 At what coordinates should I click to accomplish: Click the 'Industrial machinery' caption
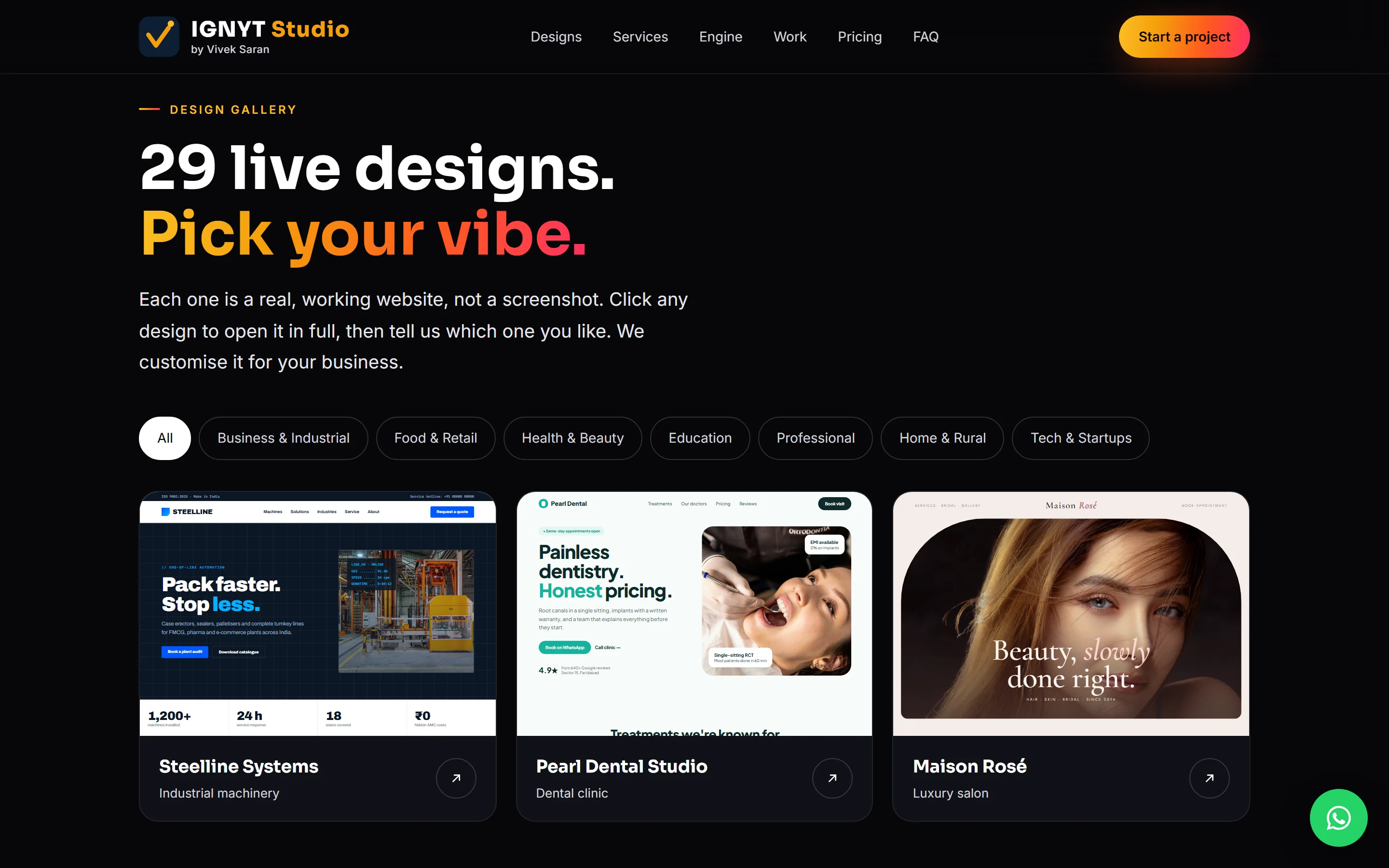(218, 793)
